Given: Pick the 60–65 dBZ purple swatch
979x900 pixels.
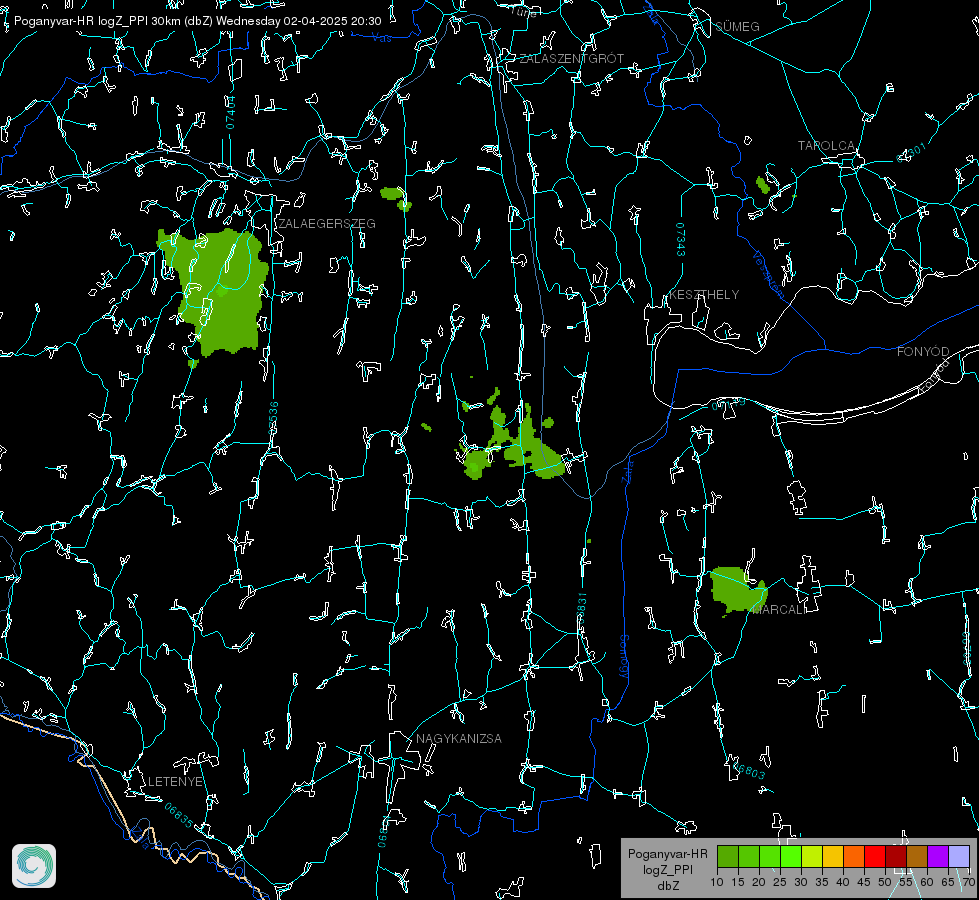Looking at the screenshot, I should tap(938, 857).
